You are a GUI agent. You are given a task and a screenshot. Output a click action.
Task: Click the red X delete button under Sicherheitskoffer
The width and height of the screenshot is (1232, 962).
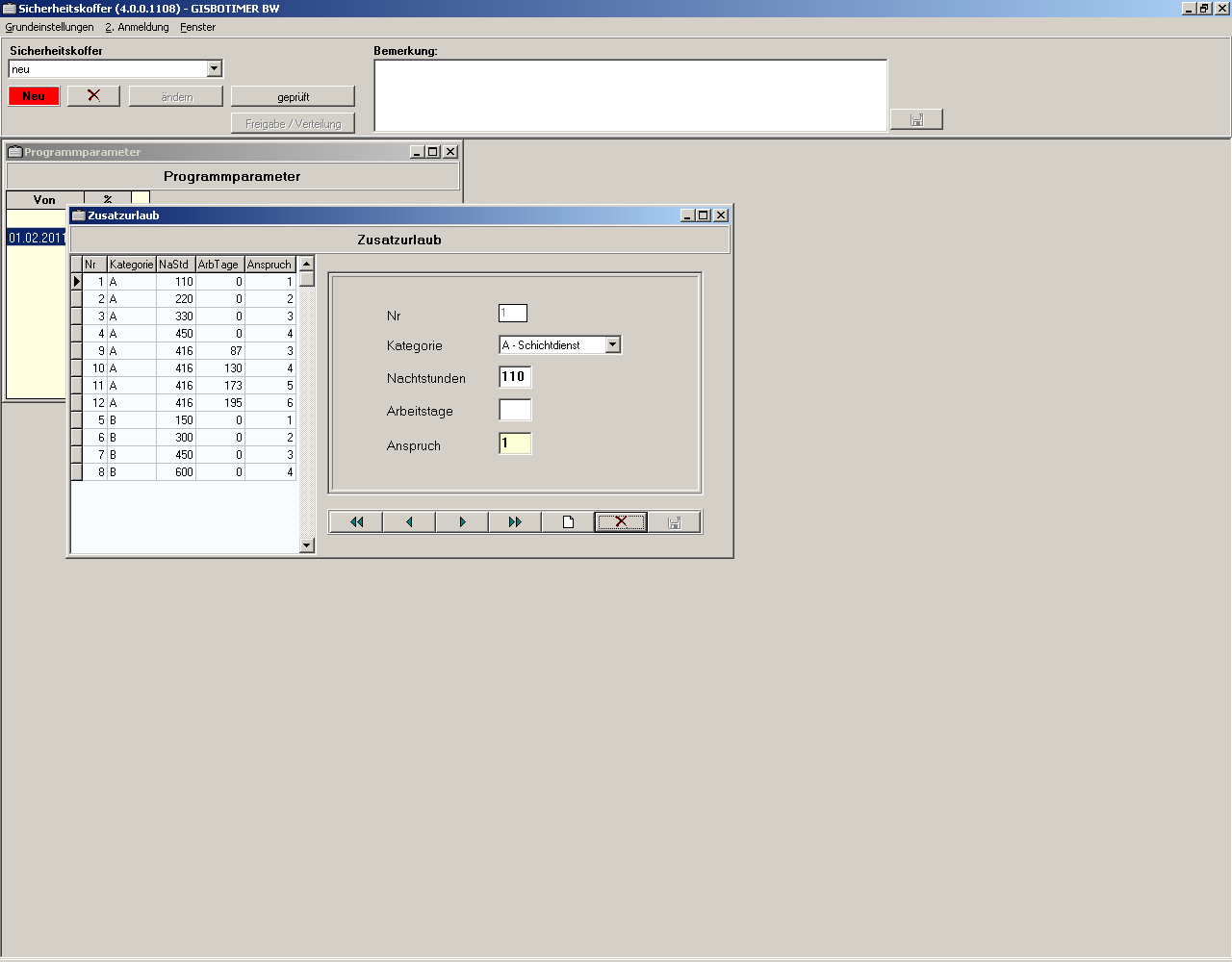coord(93,96)
